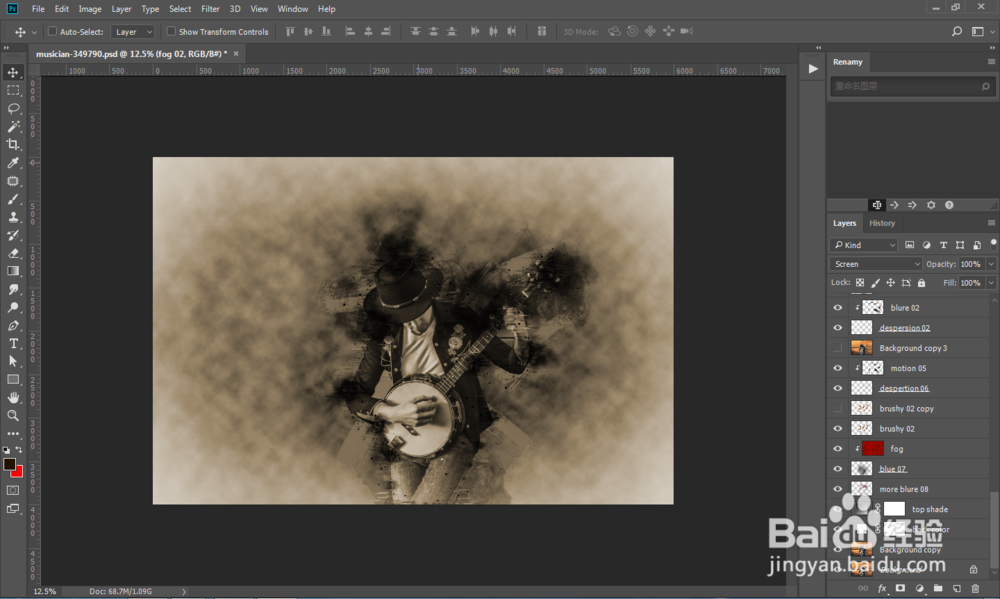Open the Window menu
1000x599 pixels.
293,9
